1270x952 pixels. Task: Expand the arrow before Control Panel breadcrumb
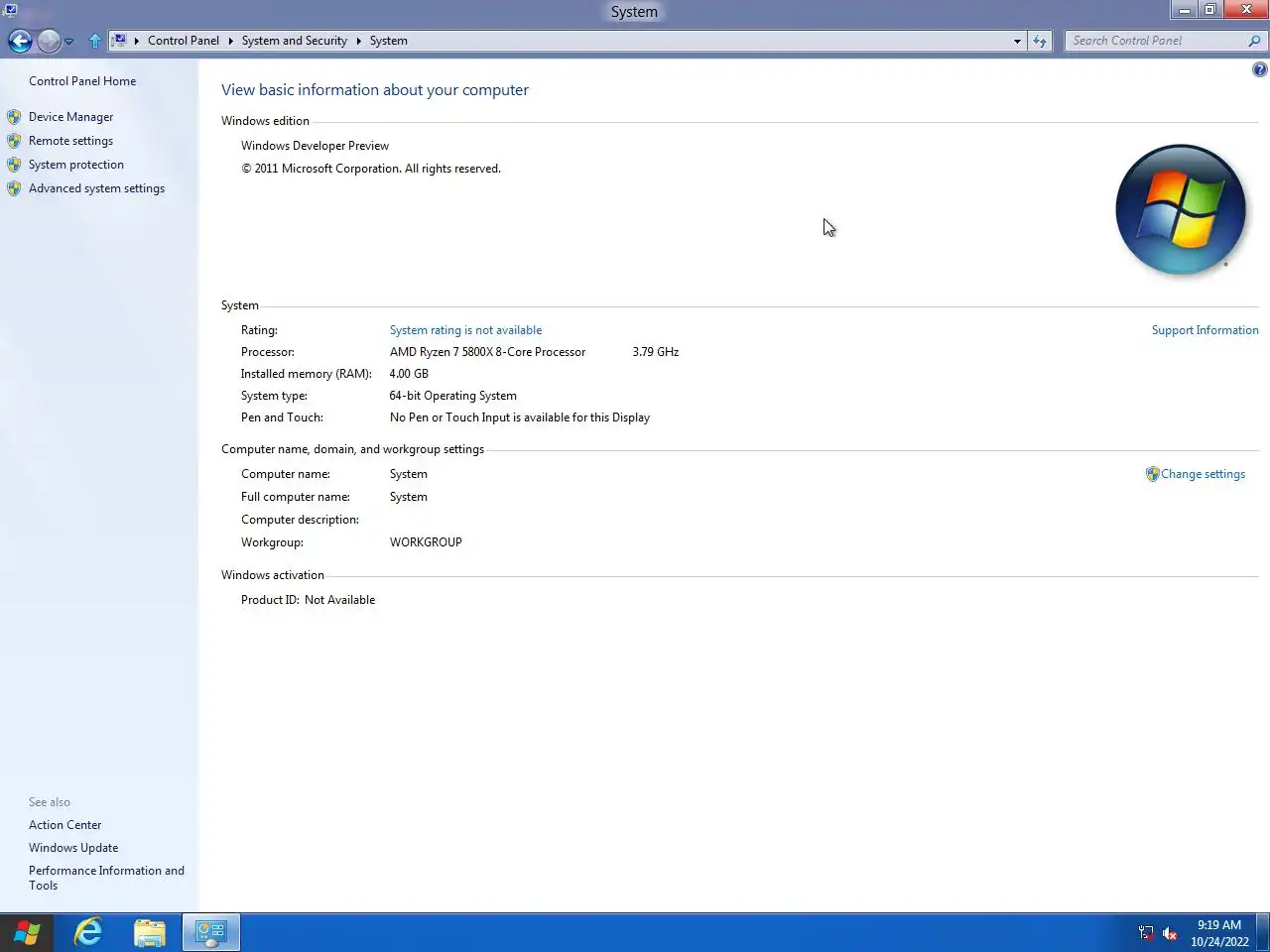point(137,41)
